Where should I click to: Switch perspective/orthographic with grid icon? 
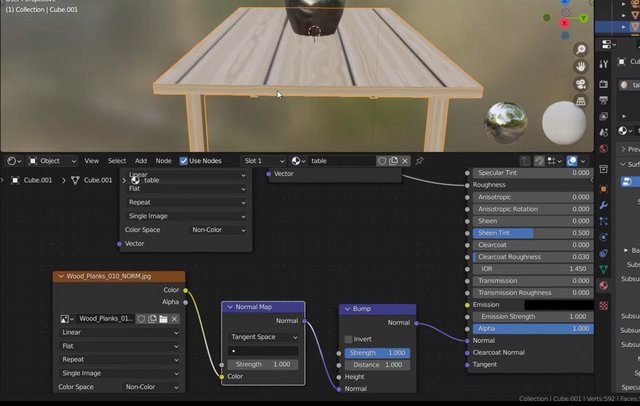tap(580, 102)
